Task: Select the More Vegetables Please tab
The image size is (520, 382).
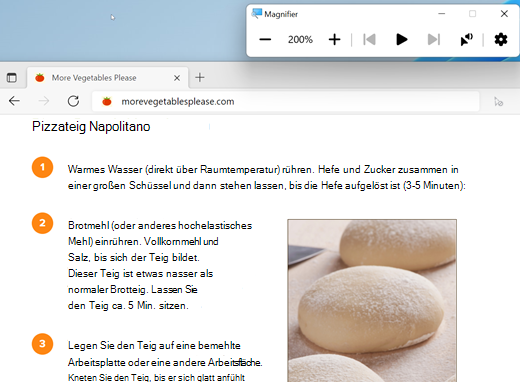Action: (x=108, y=78)
